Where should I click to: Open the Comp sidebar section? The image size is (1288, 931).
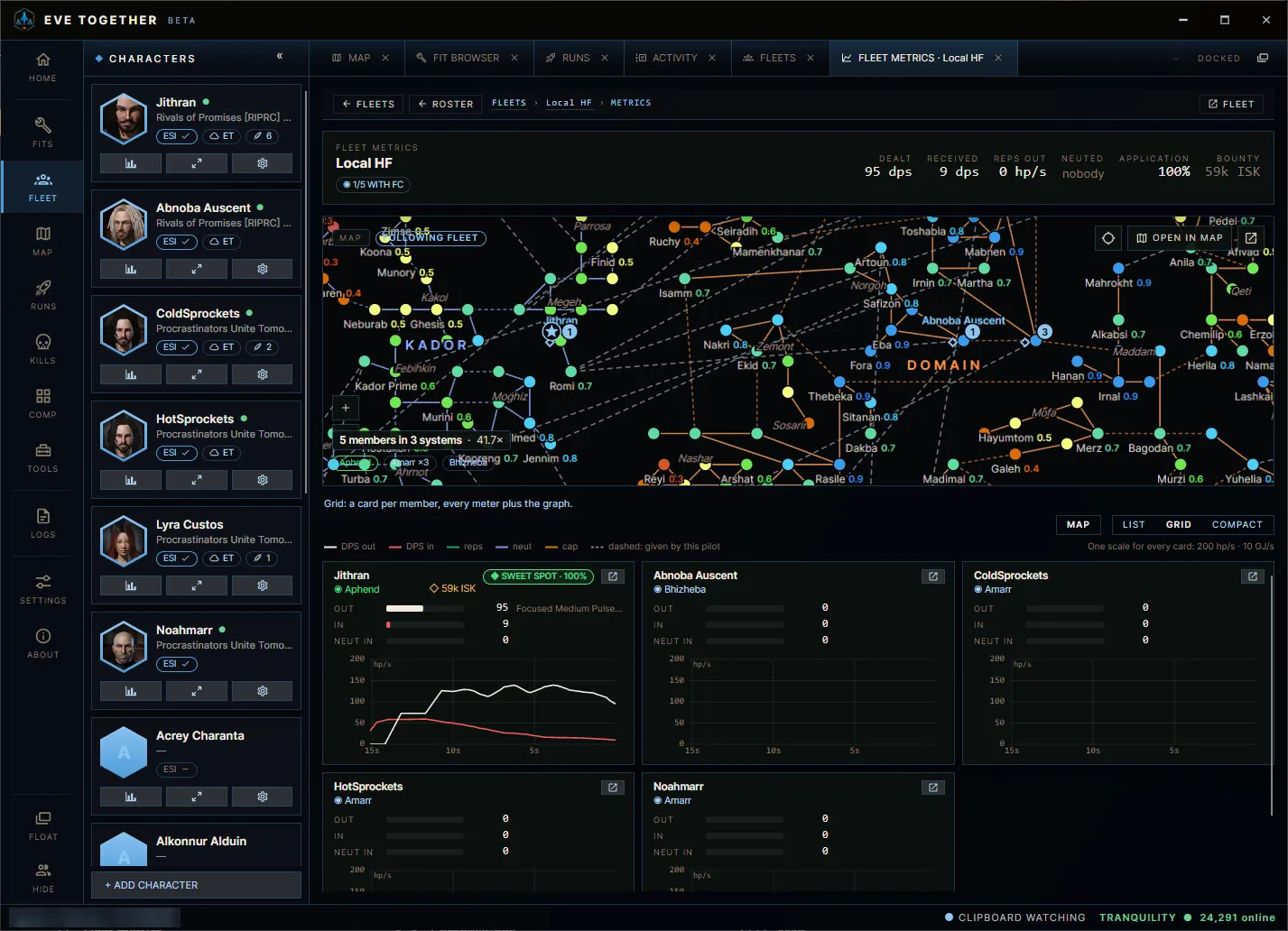point(42,403)
